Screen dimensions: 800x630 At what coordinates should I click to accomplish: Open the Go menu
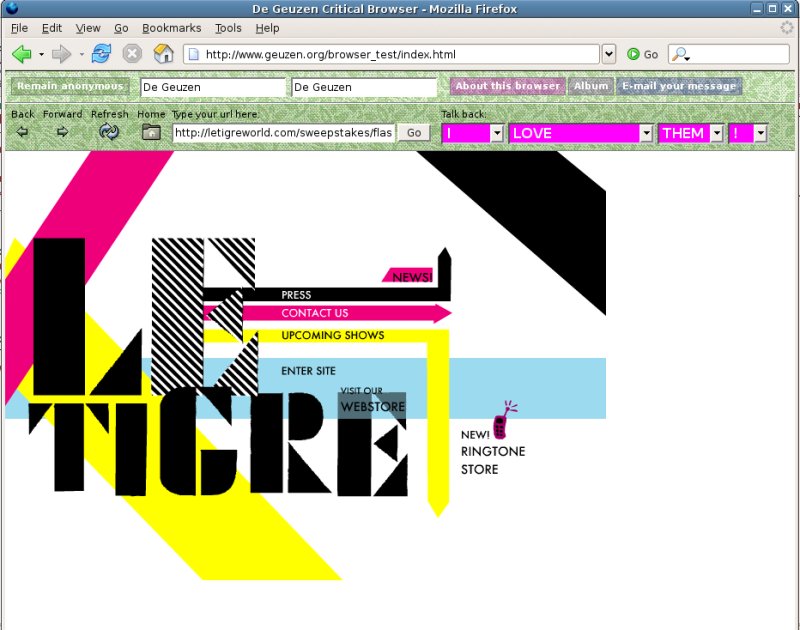pos(121,28)
